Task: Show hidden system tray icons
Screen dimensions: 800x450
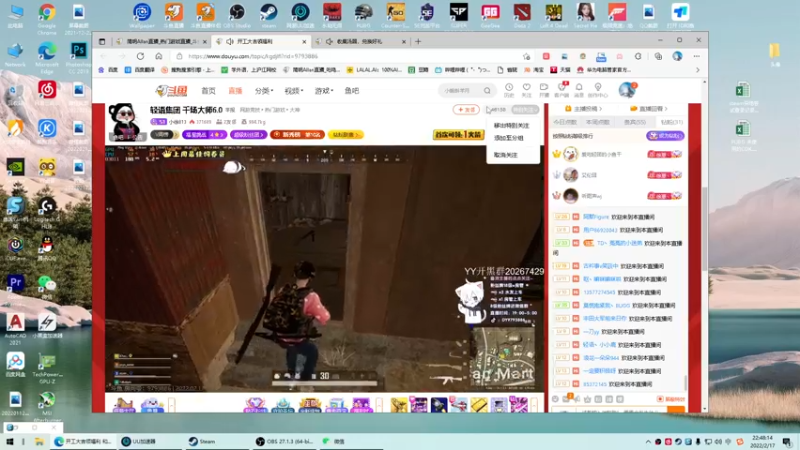Action: pos(648,441)
